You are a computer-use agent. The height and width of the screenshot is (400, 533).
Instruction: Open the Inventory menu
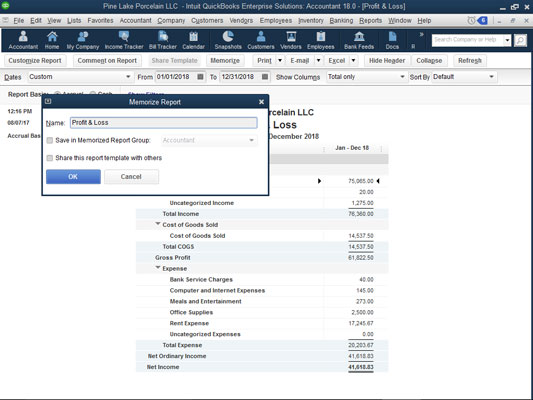click(x=311, y=21)
